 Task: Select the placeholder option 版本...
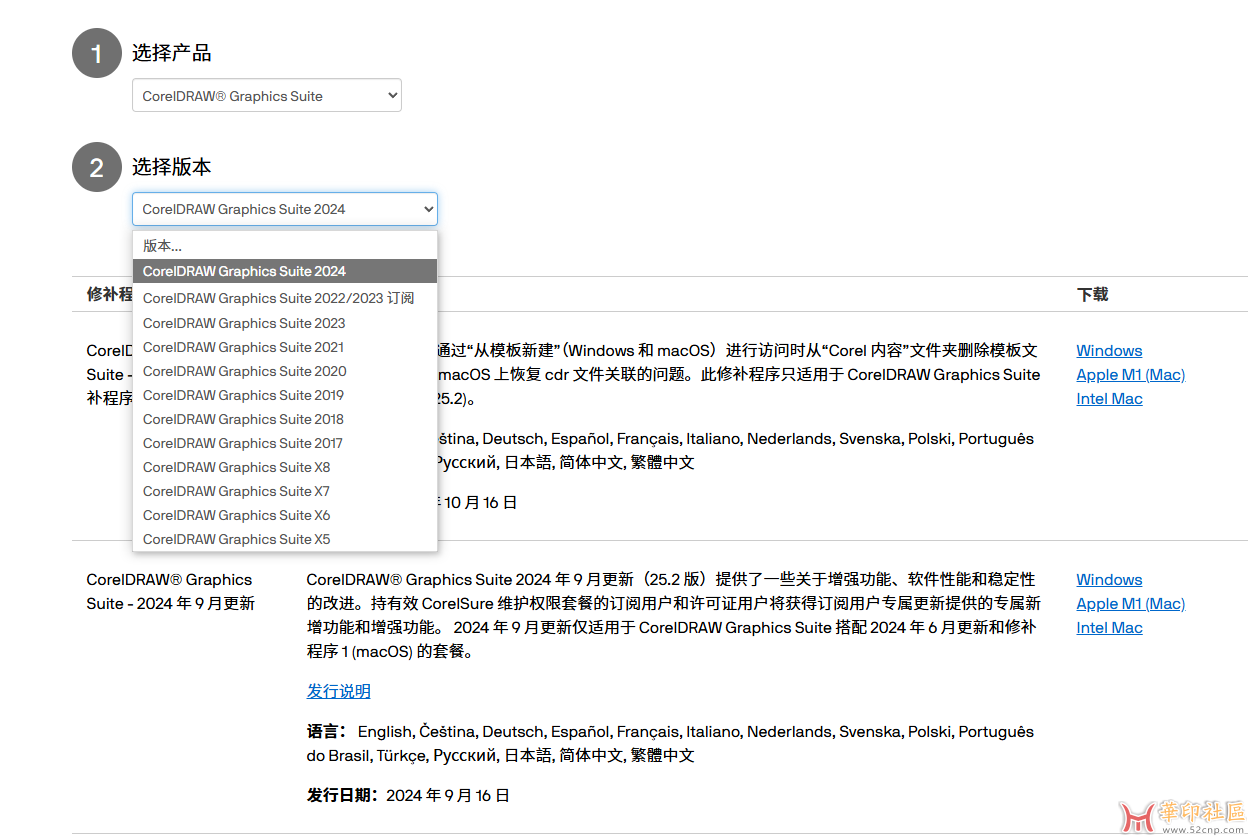tap(285, 246)
